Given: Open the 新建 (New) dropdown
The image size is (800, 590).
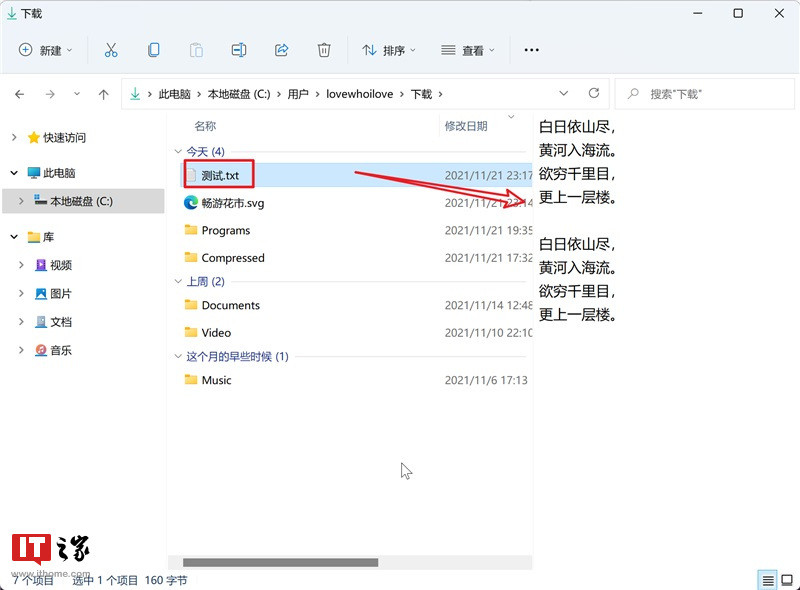Looking at the screenshot, I should click(x=46, y=50).
